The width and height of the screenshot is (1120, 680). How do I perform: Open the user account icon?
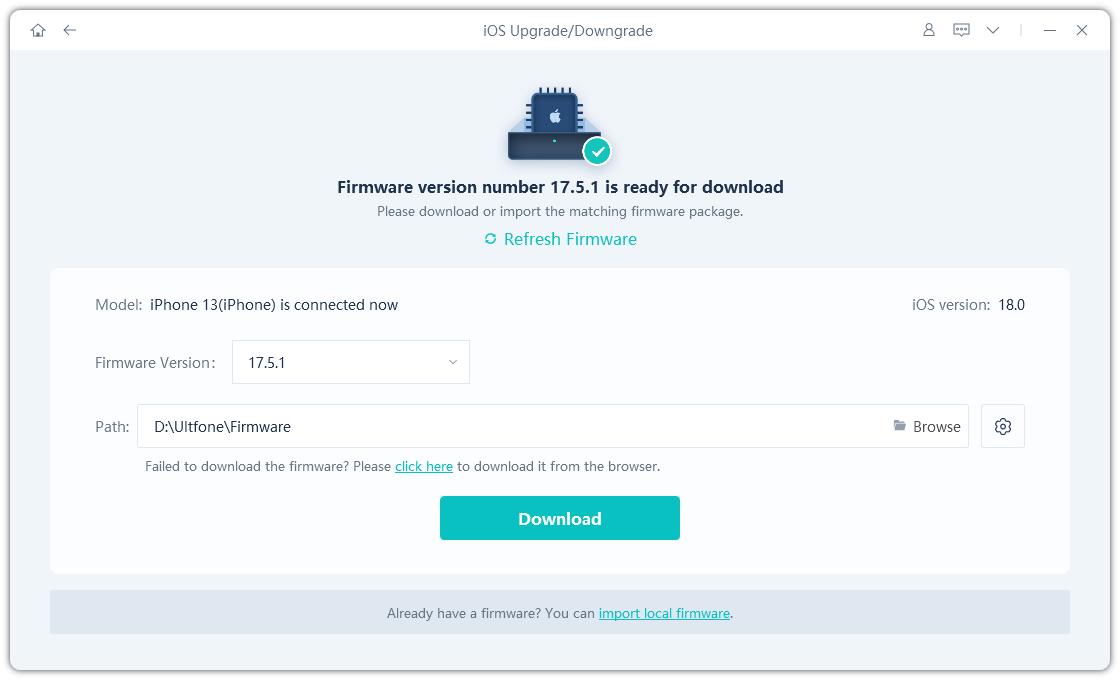click(928, 30)
